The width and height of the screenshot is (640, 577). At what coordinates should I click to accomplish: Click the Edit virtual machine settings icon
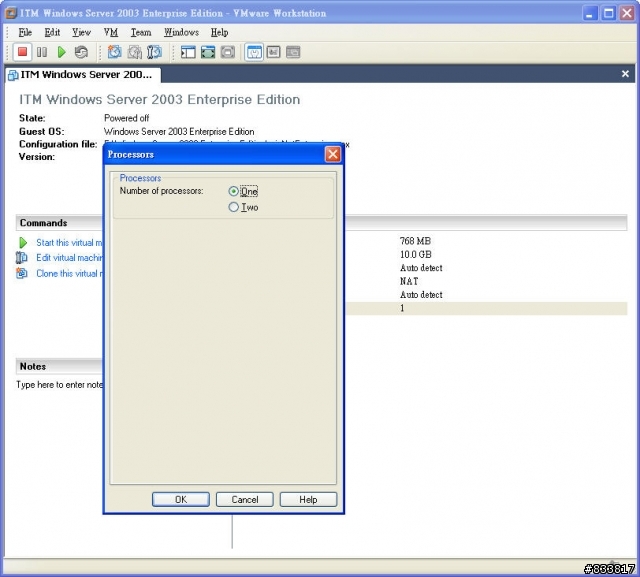[22, 258]
